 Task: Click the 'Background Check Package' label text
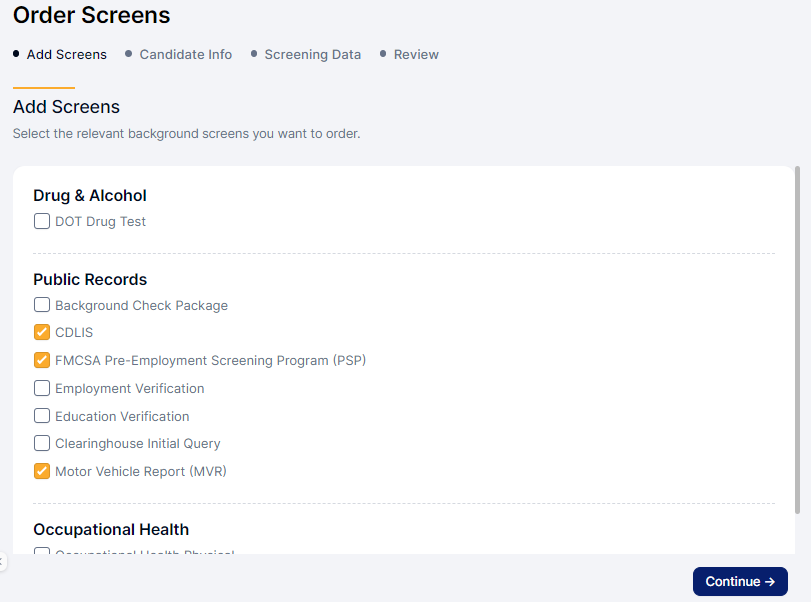(141, 305)
